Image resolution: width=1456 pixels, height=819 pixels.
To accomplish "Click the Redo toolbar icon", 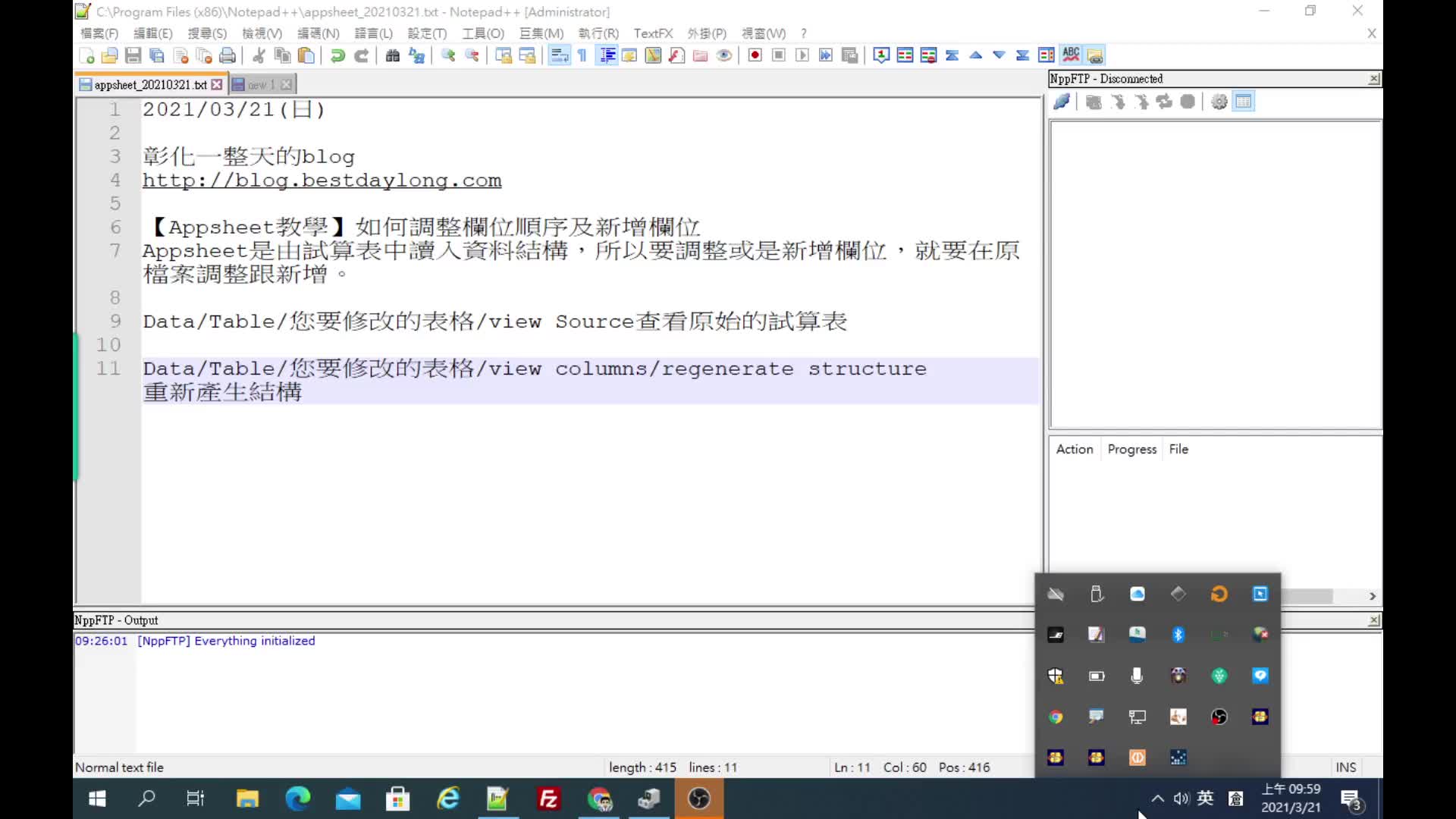I will [362, 55].
